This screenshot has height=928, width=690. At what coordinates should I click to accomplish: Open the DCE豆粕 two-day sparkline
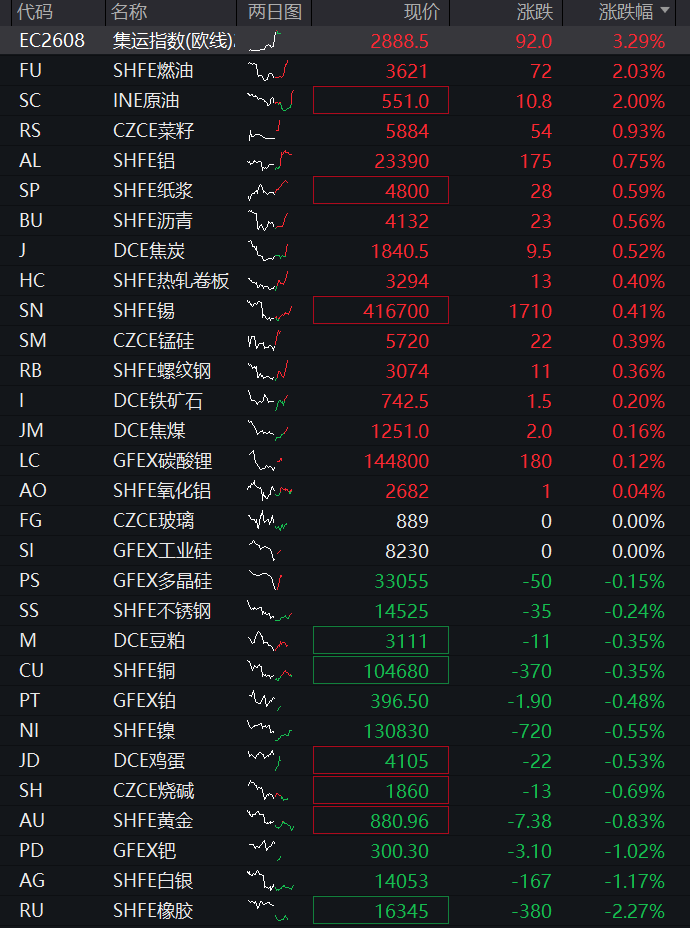coord(267,640)
